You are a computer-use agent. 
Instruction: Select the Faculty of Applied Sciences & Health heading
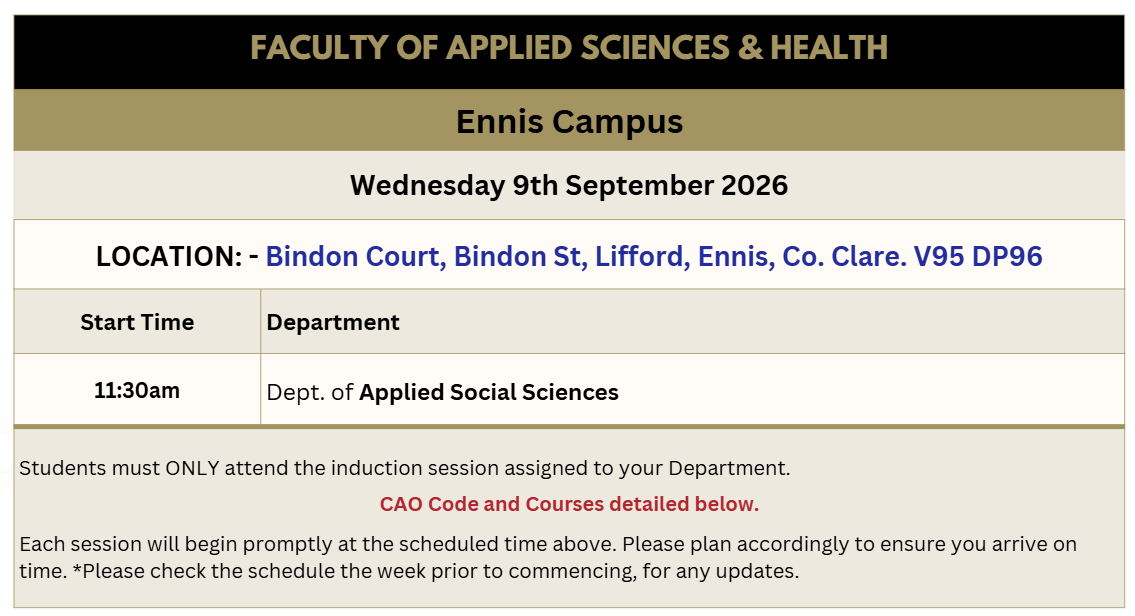click(x=569, y=48)
